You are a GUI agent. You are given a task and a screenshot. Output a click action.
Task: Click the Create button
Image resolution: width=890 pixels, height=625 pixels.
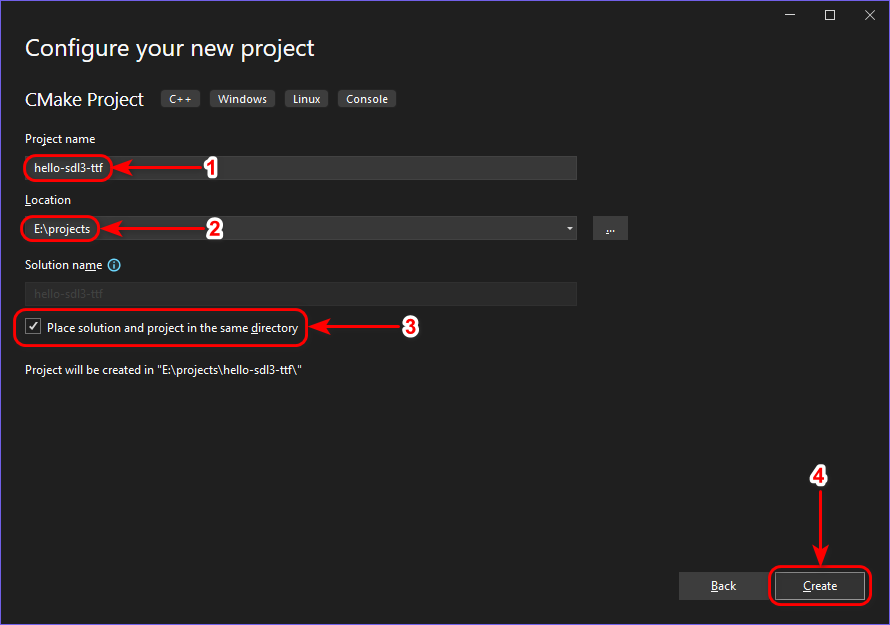820,586
